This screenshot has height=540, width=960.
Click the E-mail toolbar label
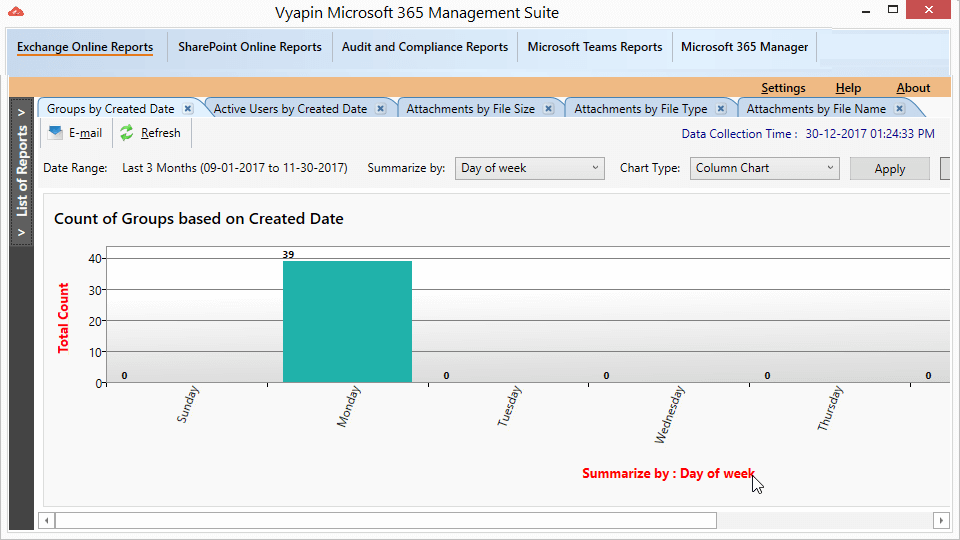(x=85, y=133)
